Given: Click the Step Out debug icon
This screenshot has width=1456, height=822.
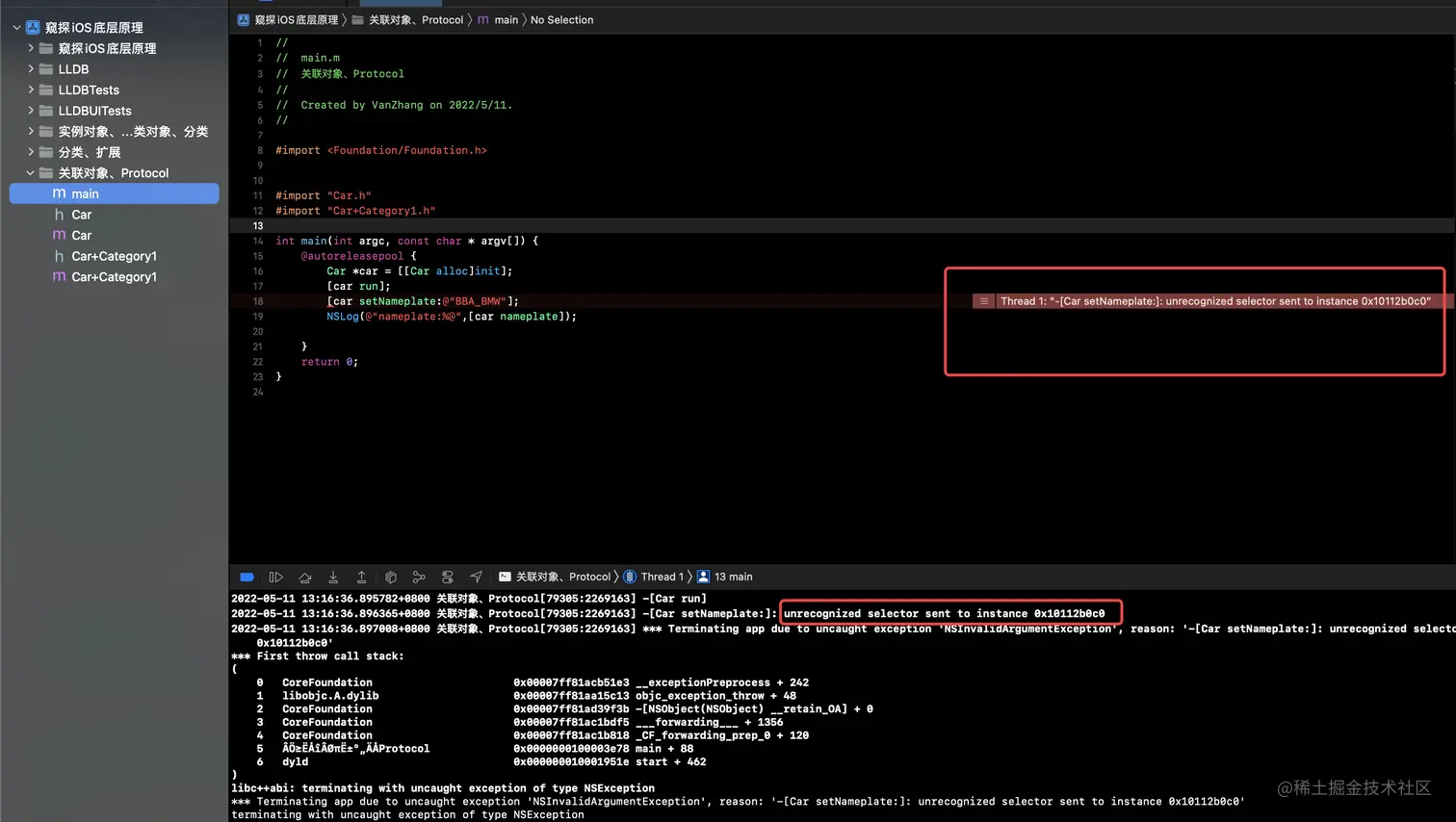Looking at the screenshot, I should (x=361, y=577).
